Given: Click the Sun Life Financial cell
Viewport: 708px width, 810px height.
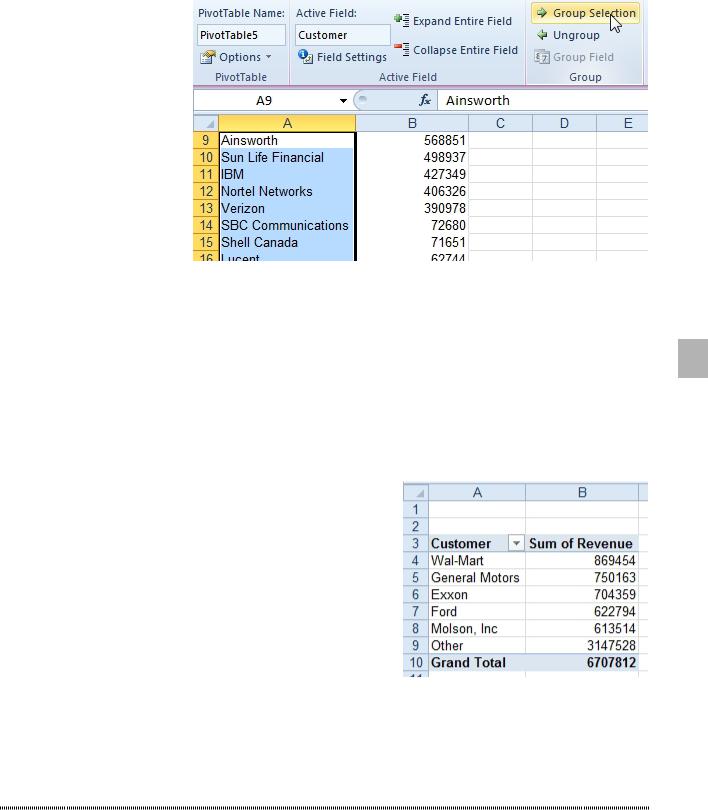Looking at the screenshot, I should pos(287,157).
